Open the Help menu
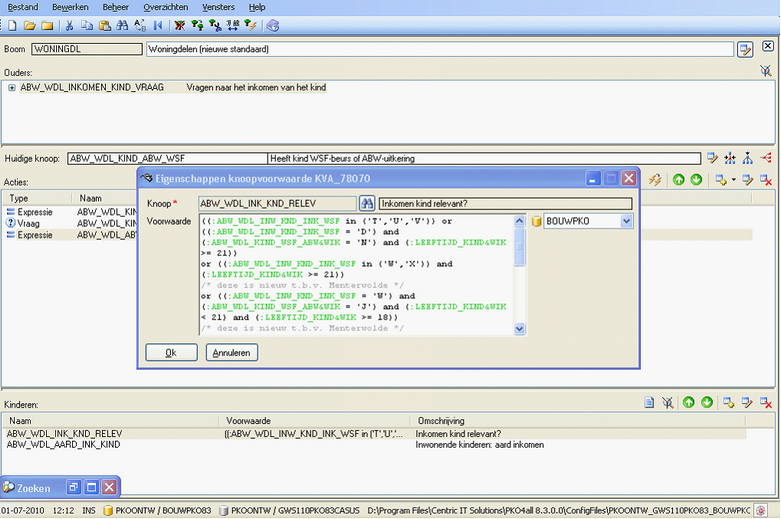 tap(257, 7)
